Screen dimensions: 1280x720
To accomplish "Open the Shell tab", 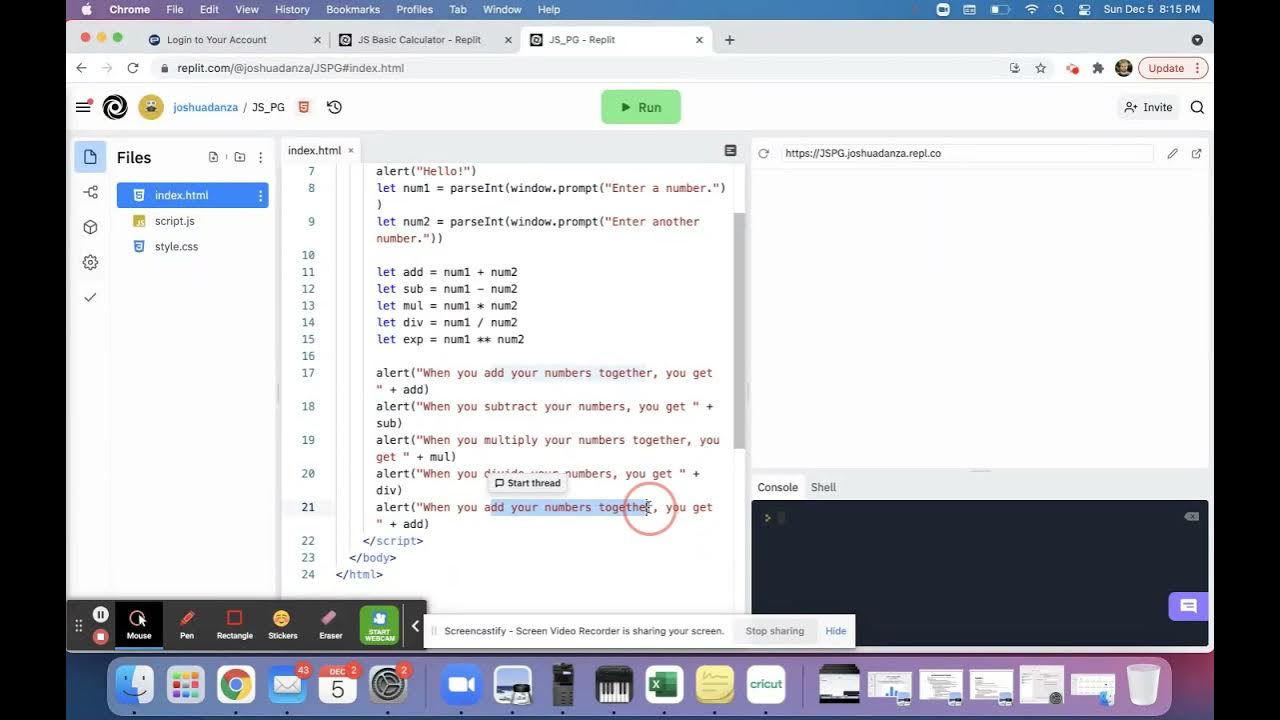I will coord(823,487).
